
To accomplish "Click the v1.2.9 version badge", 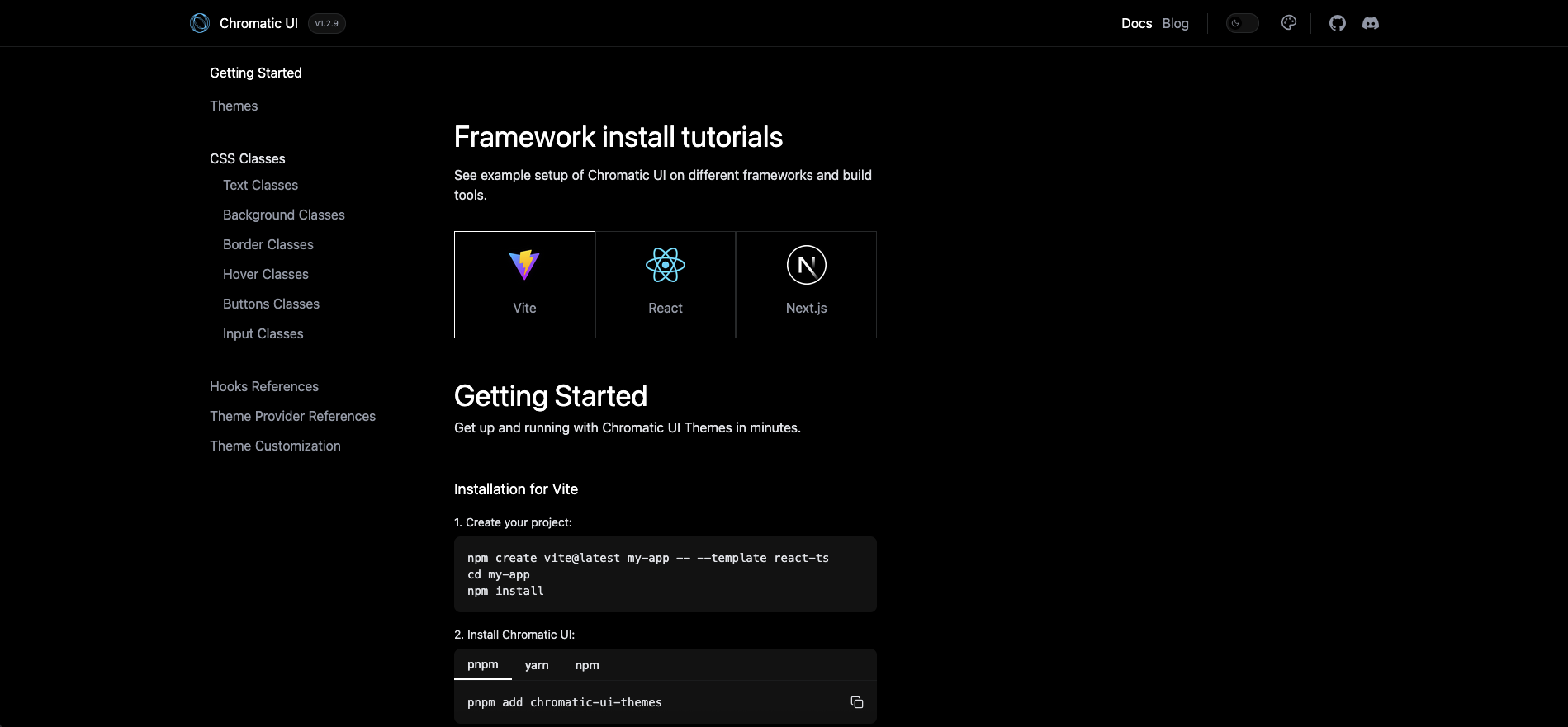I will coord(327,23).
